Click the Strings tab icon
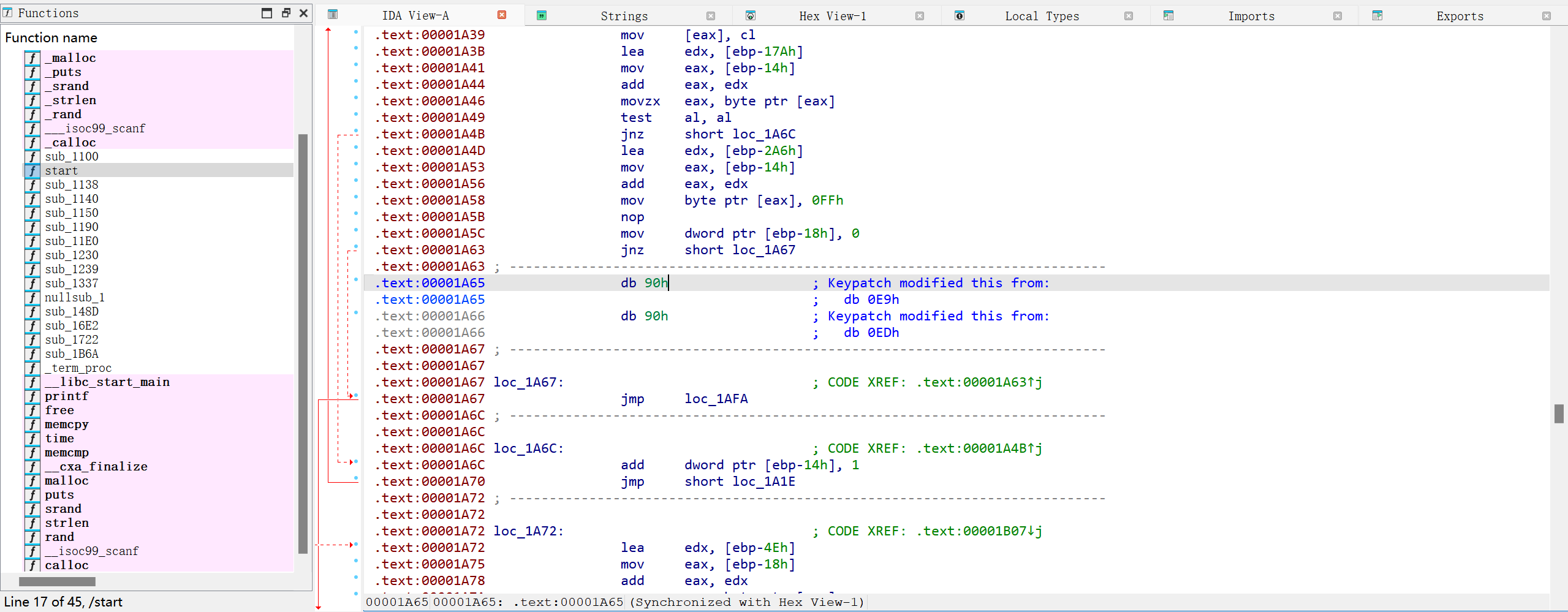The width and height of the screenshot is (1568, 612). (542, 15)
